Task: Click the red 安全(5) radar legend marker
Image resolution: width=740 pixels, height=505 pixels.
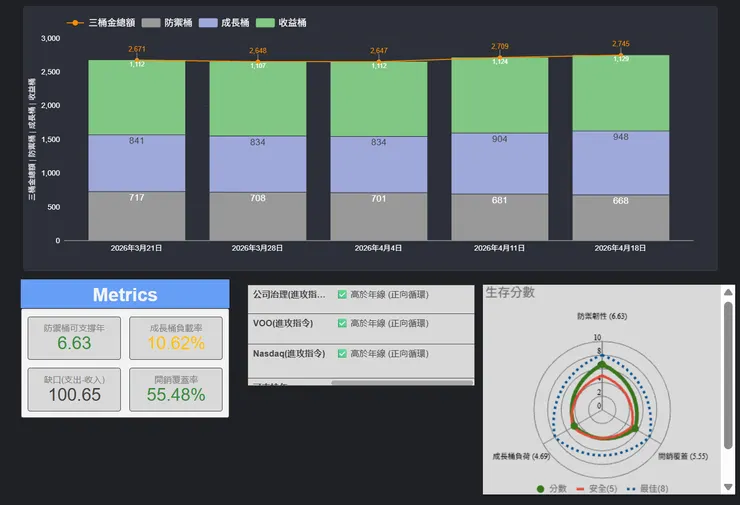Action: (580, 489)
